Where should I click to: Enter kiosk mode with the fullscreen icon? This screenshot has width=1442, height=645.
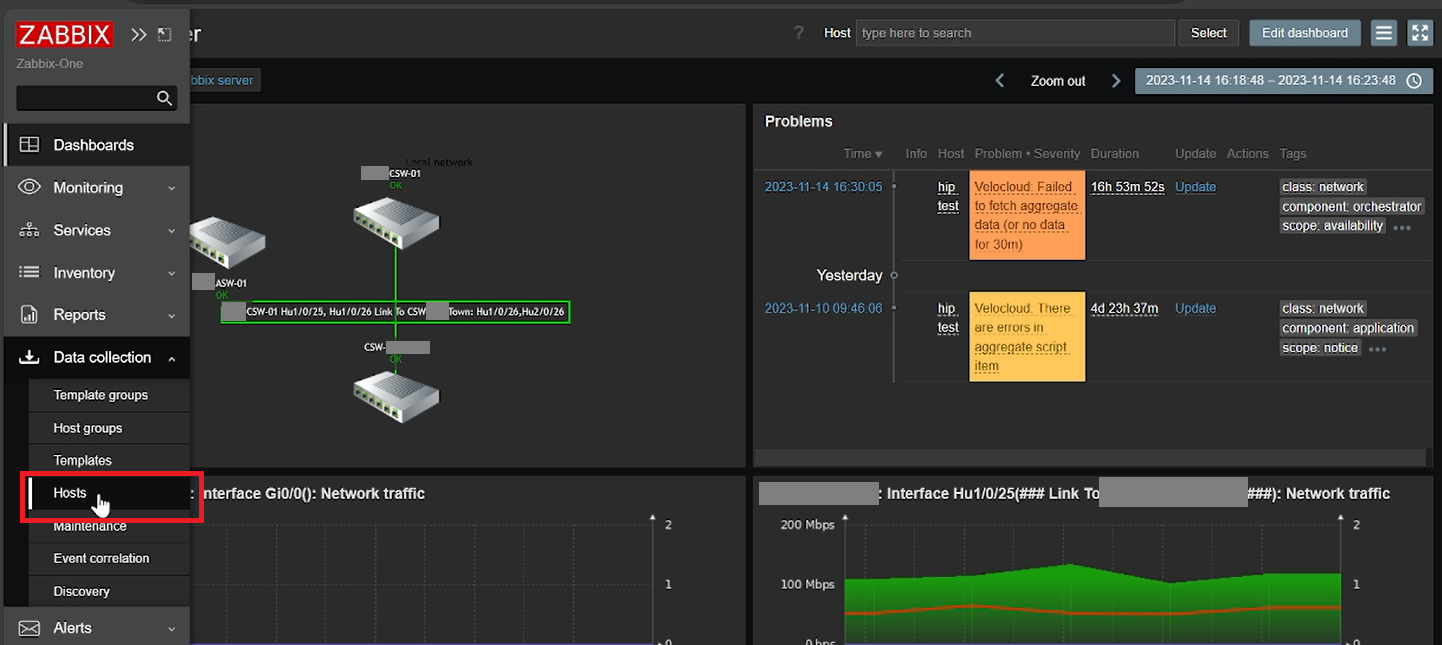tap(1420, 32)
